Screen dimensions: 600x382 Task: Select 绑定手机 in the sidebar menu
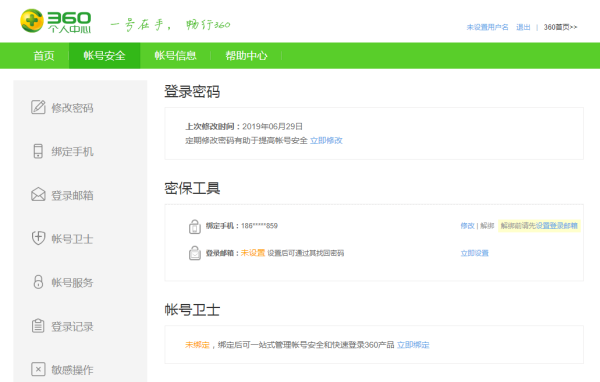pyautogui.click(x=72, y=152)
